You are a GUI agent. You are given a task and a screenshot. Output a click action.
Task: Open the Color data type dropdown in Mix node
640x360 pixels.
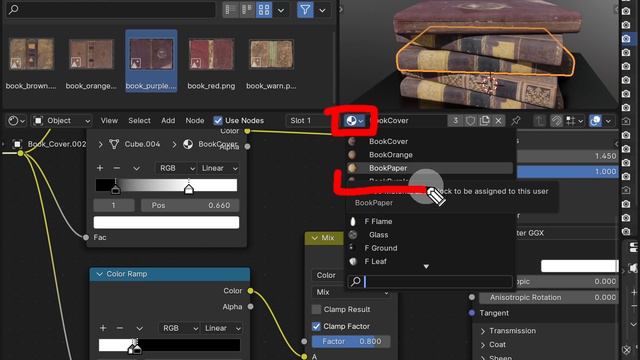pyautogui.click(x=329, y=275)
